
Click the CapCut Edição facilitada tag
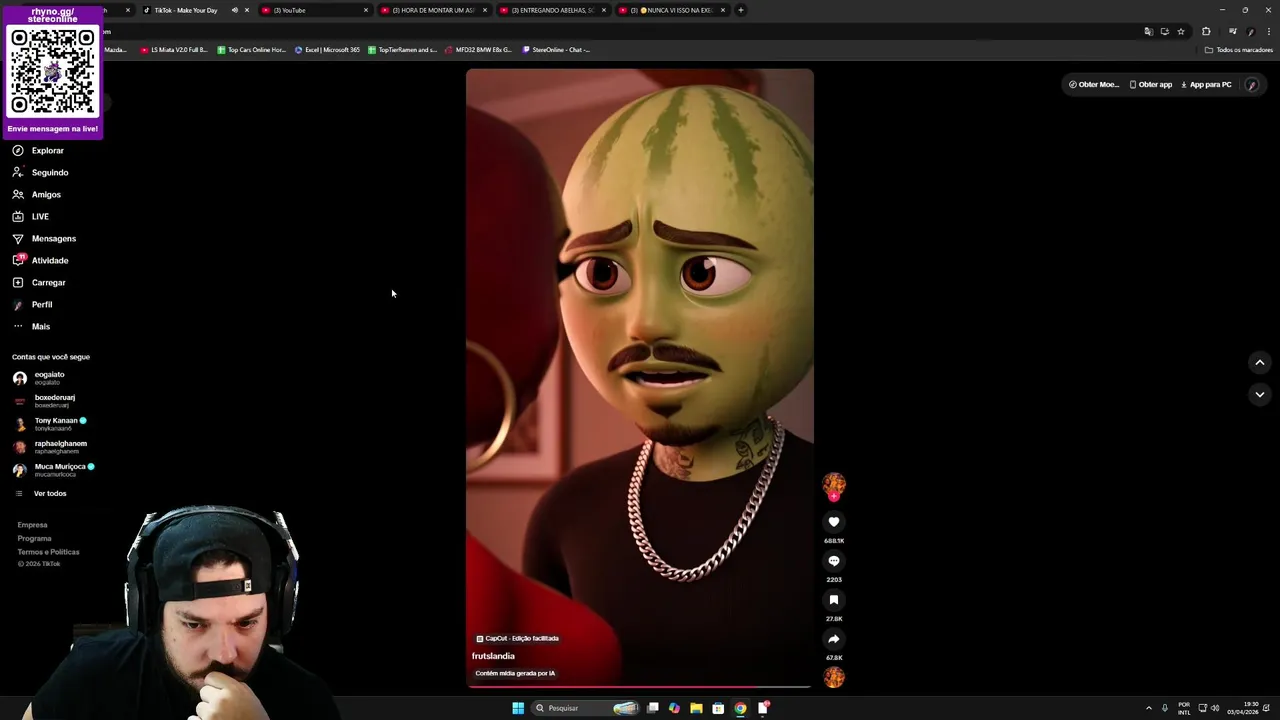tap(517, 638)
